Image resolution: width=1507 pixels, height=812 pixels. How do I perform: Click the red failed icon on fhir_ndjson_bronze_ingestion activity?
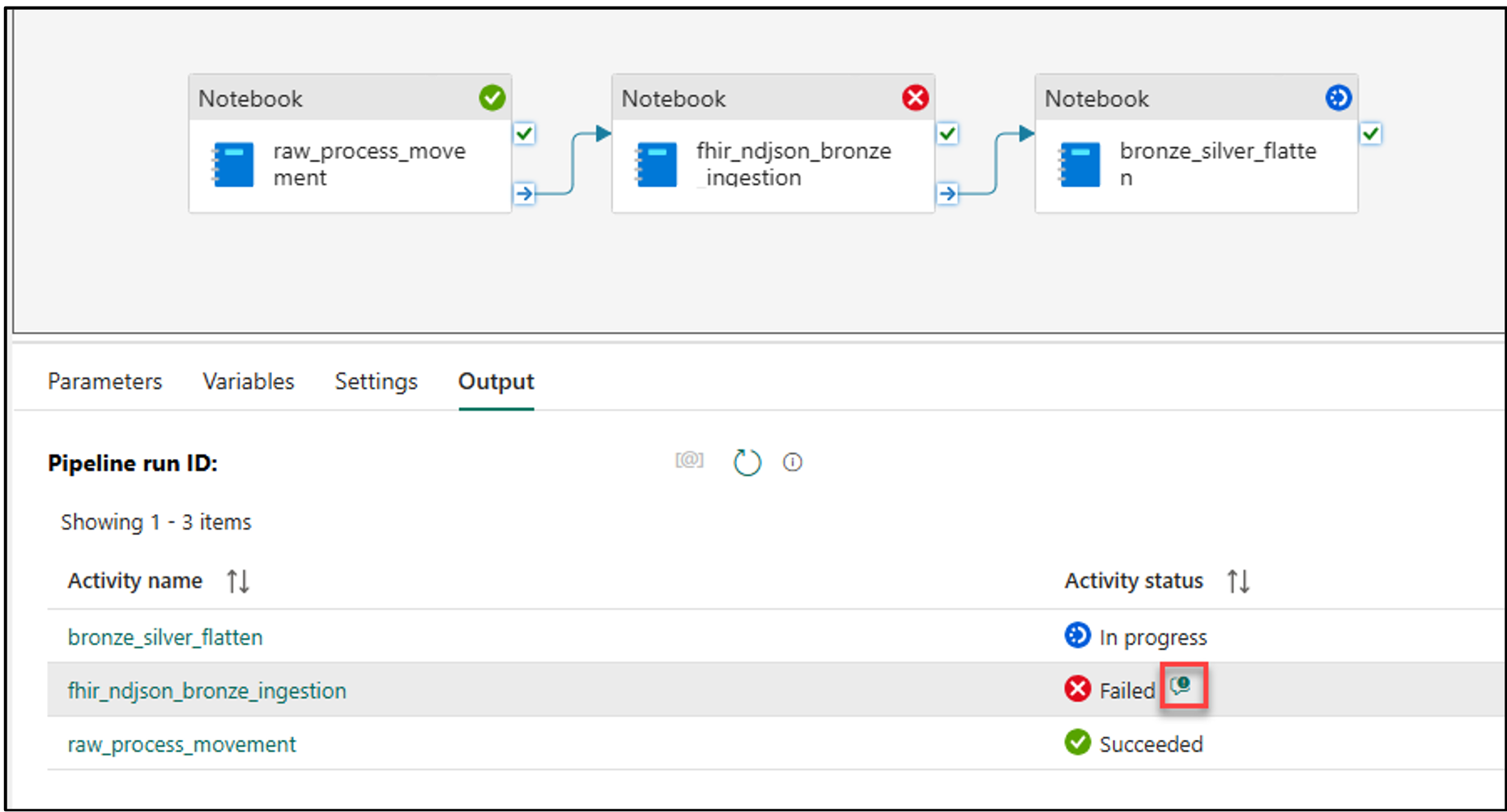(x=915, y=98)
